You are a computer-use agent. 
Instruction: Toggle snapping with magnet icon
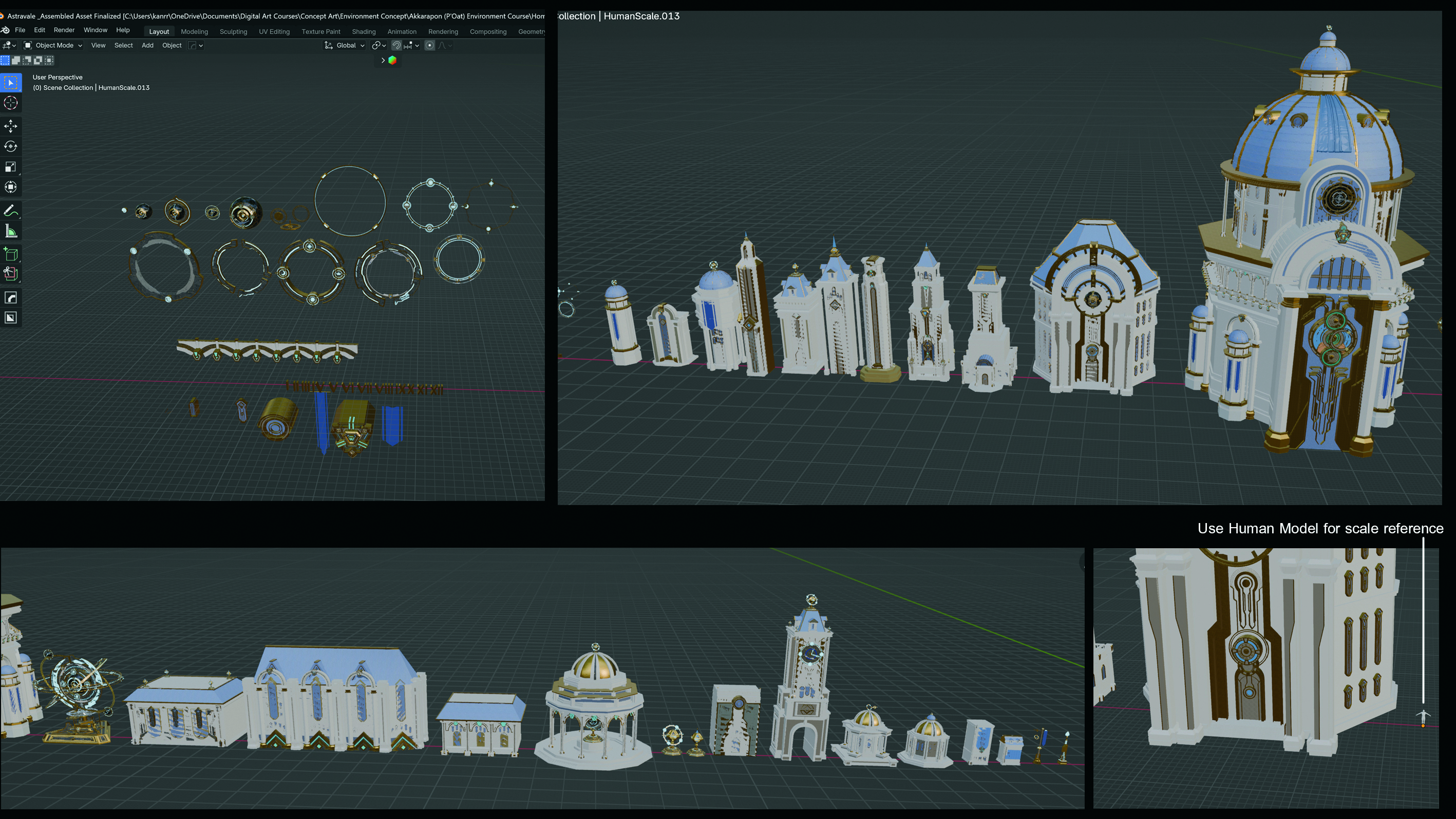point(397,45)
